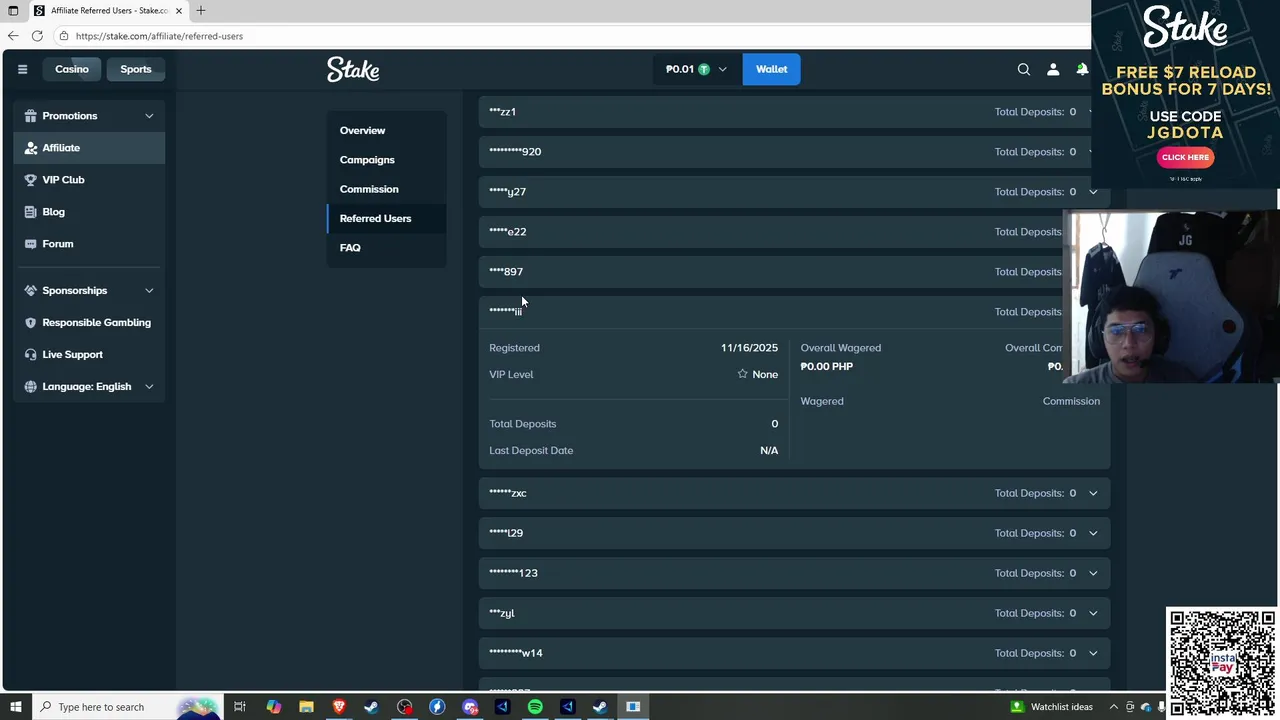This screenshot has height=720, width=1280.
Task: Click the Sponsorships handshake icon
Action: pos(31,291)
